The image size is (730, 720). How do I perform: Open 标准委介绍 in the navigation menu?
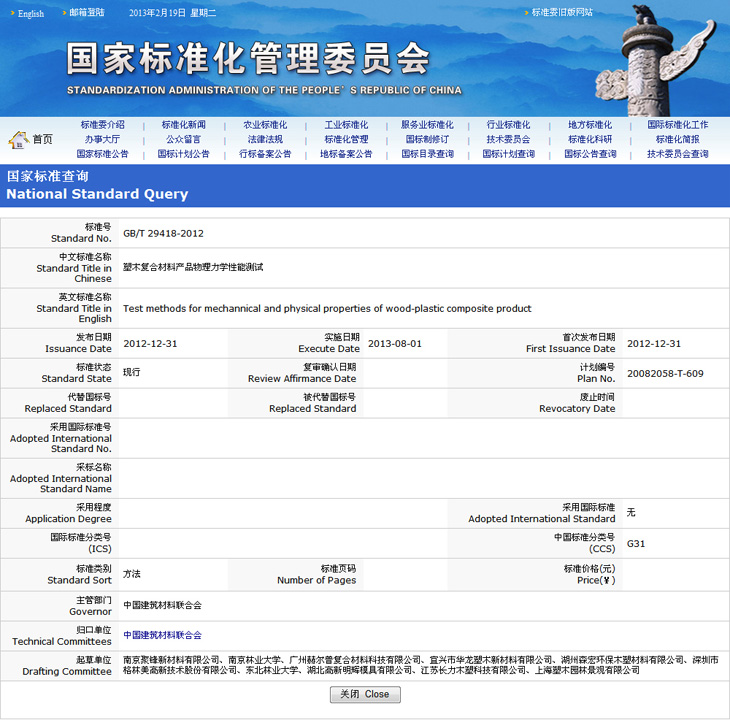tap(103, 125)
